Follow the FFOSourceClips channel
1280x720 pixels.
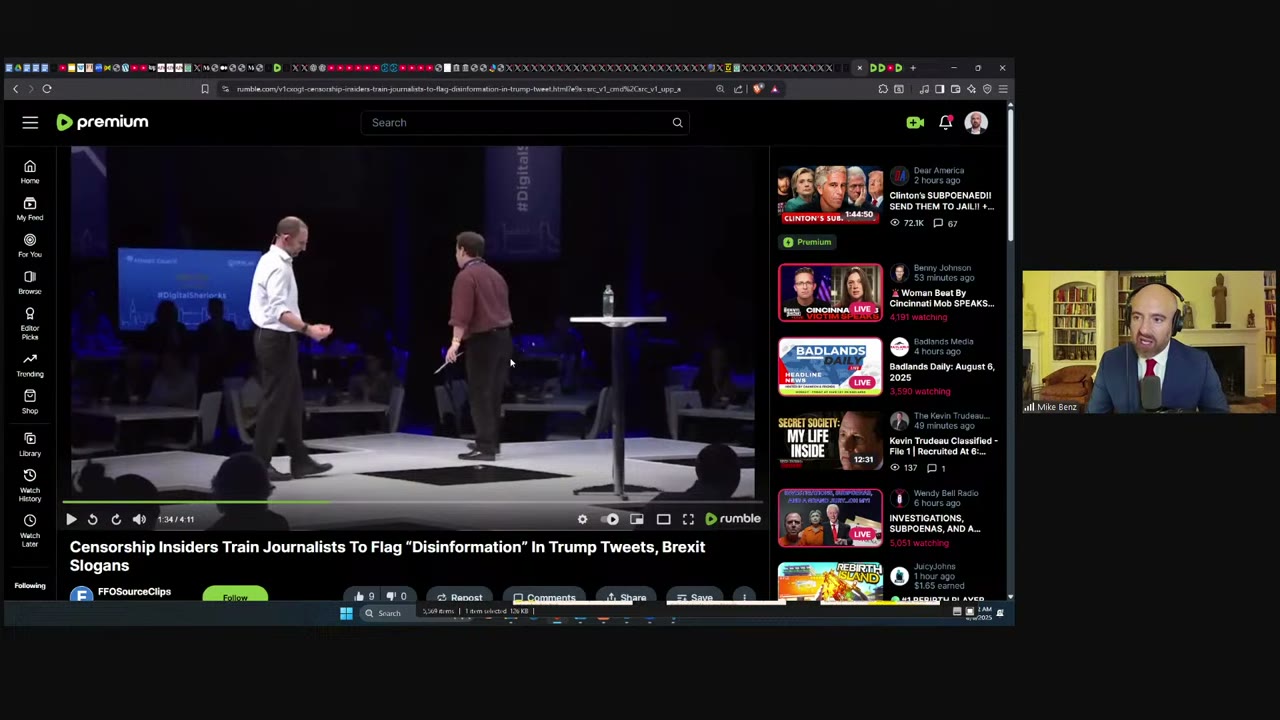tap(235, 596)
